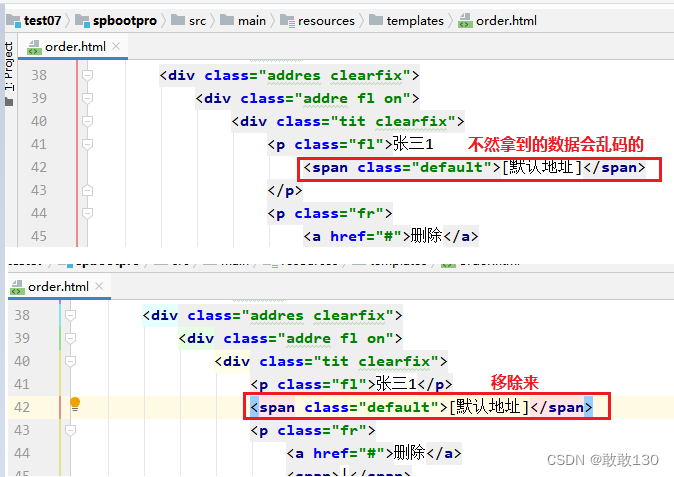Image resolution: width=674 pixels, height=477 pixels.
Task: Click the fold end marker at upper line 43
Action: (x=87, y=190)
